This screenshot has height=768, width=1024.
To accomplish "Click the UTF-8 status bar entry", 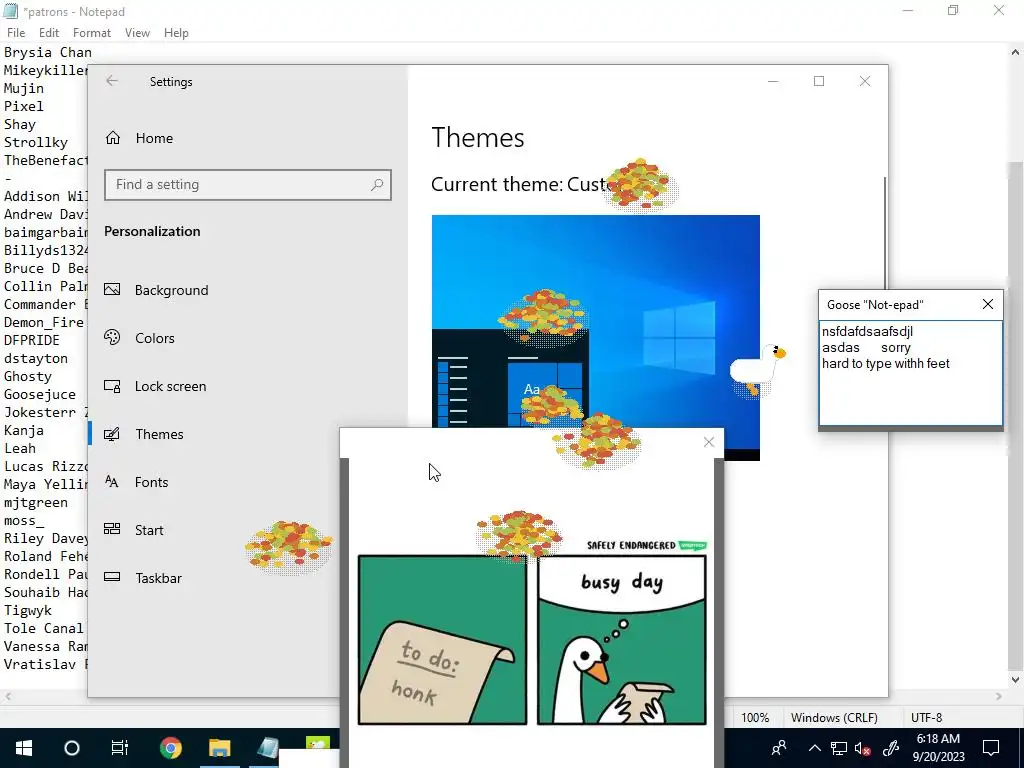I will (926, 717).
